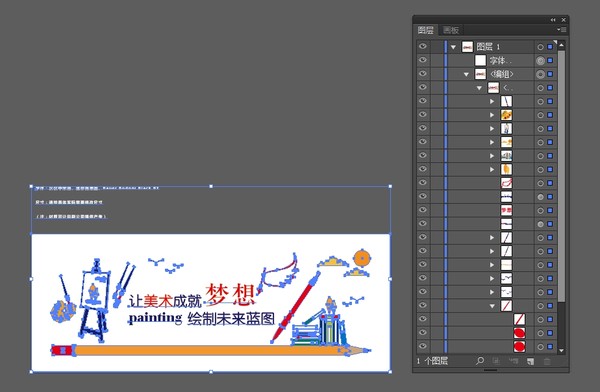
Task: Toggle eye of 梦想 thumbnail row
Action: pos(423,210)
